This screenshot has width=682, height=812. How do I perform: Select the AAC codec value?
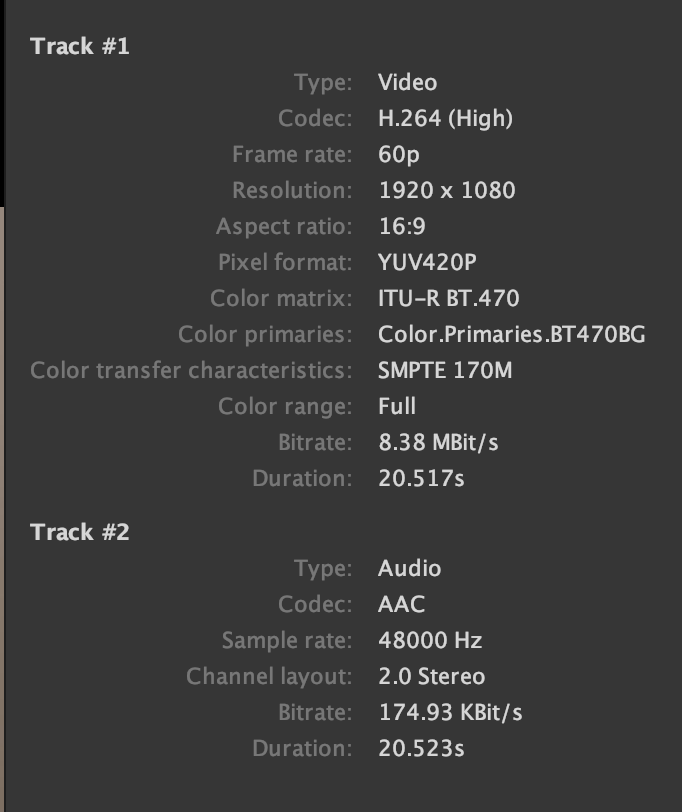pyautogui.click(x=401, y=604)
